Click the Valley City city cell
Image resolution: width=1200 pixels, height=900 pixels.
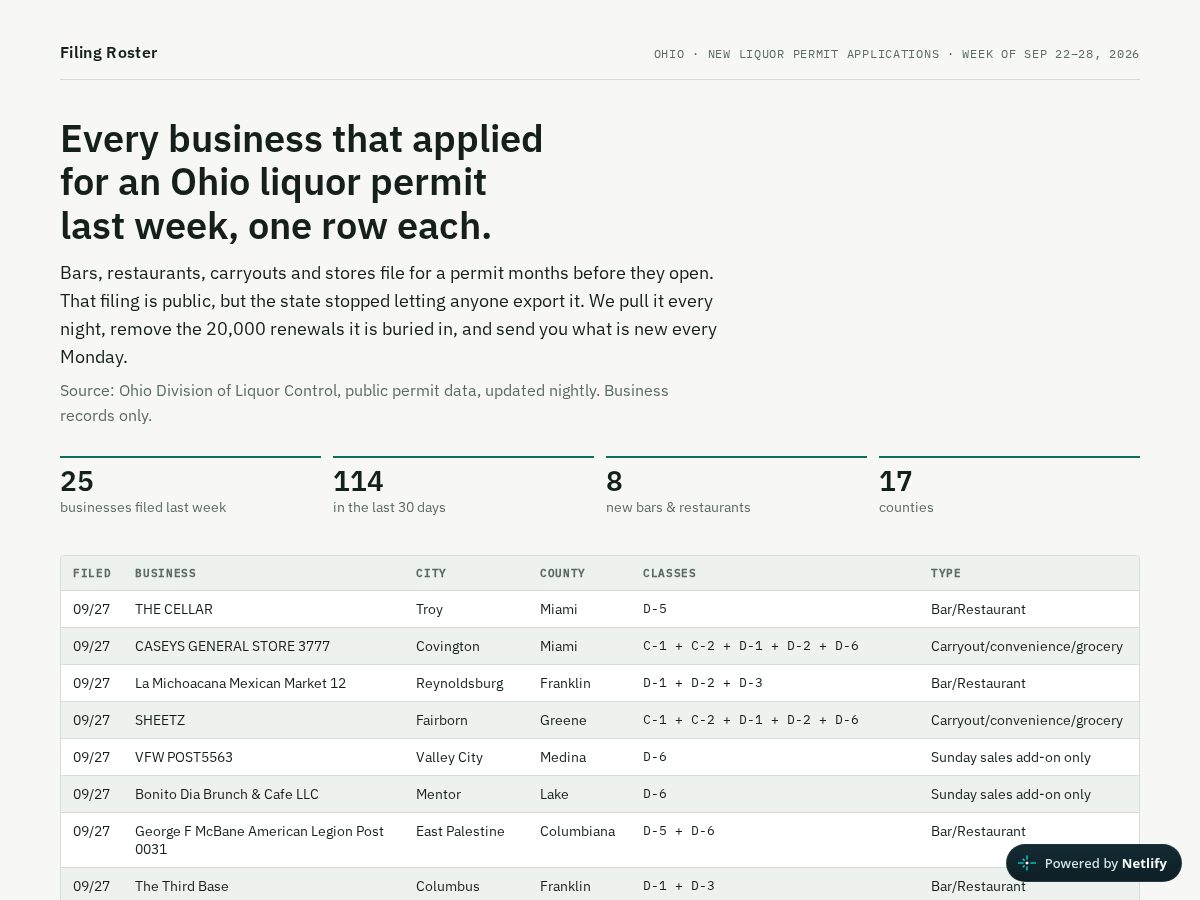(449, 757)
